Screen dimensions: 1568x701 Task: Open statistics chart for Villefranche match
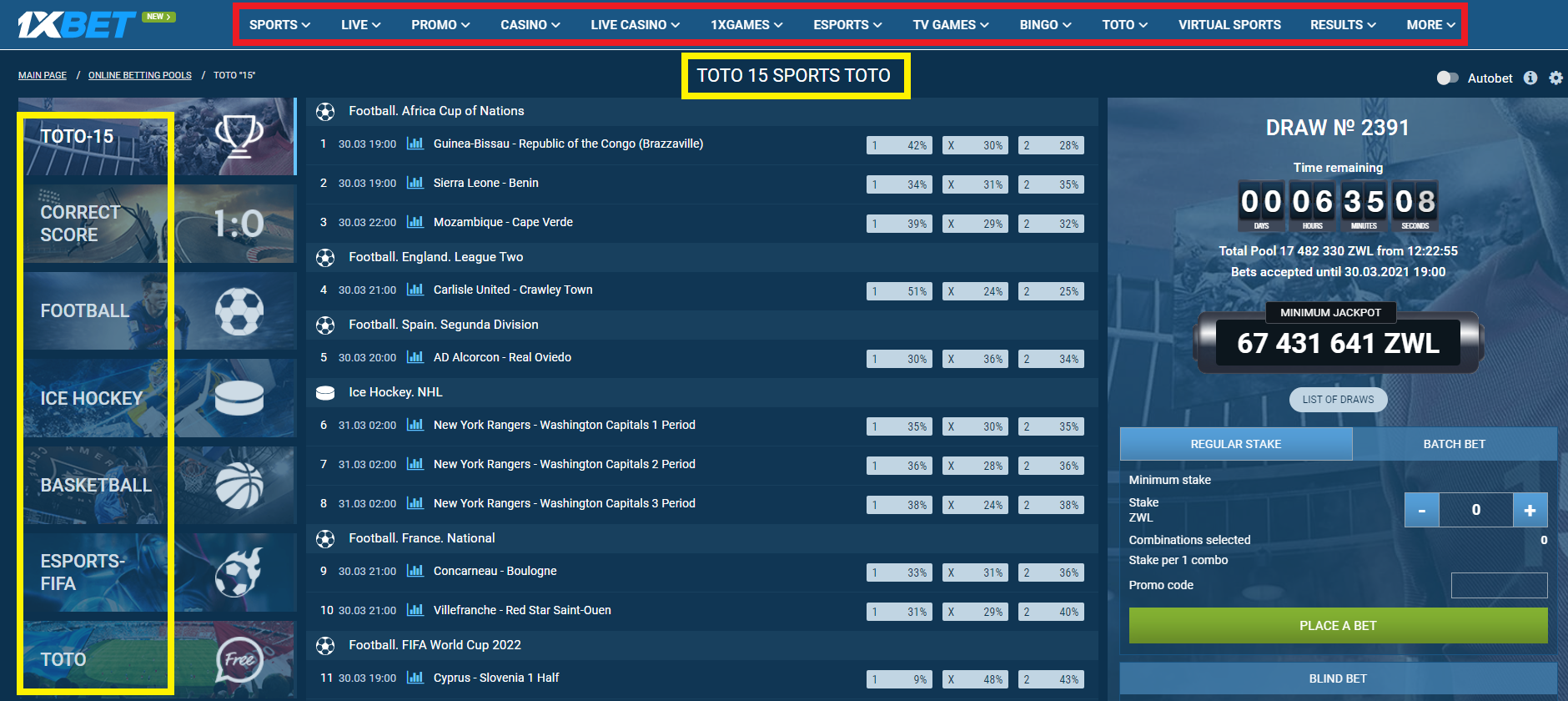[x=415, y=610]
